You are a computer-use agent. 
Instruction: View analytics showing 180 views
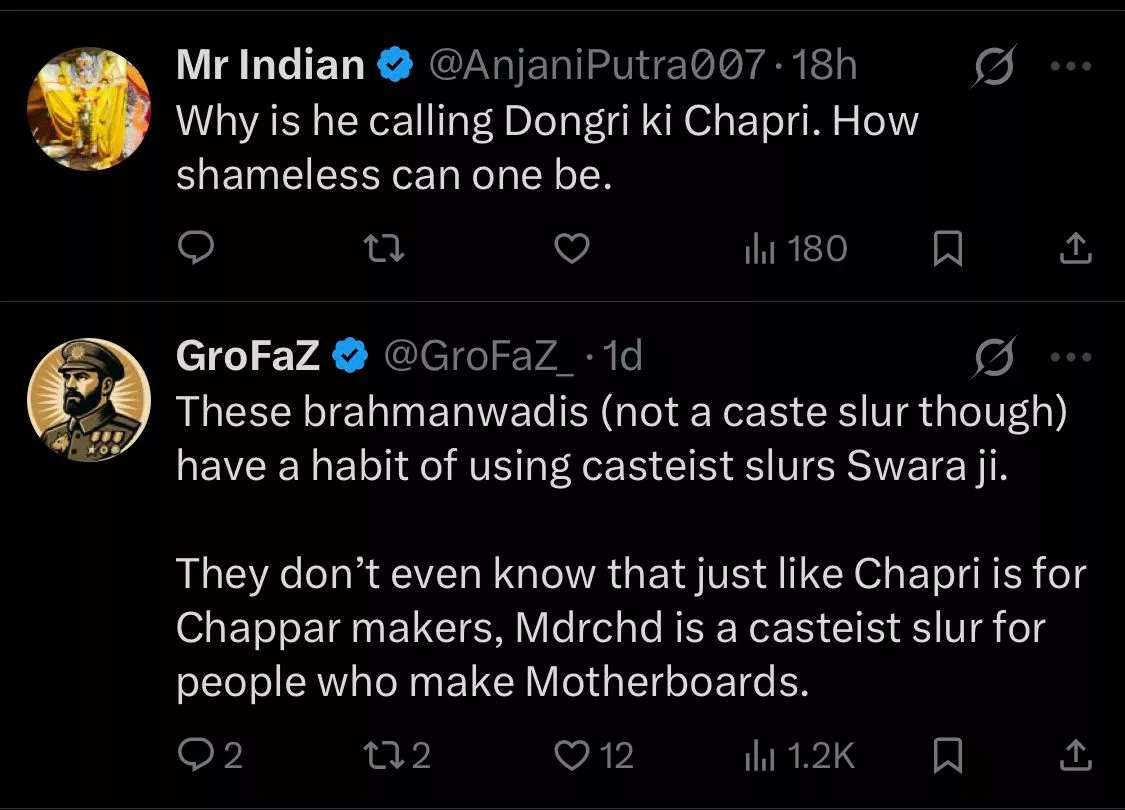coord(795,248)
